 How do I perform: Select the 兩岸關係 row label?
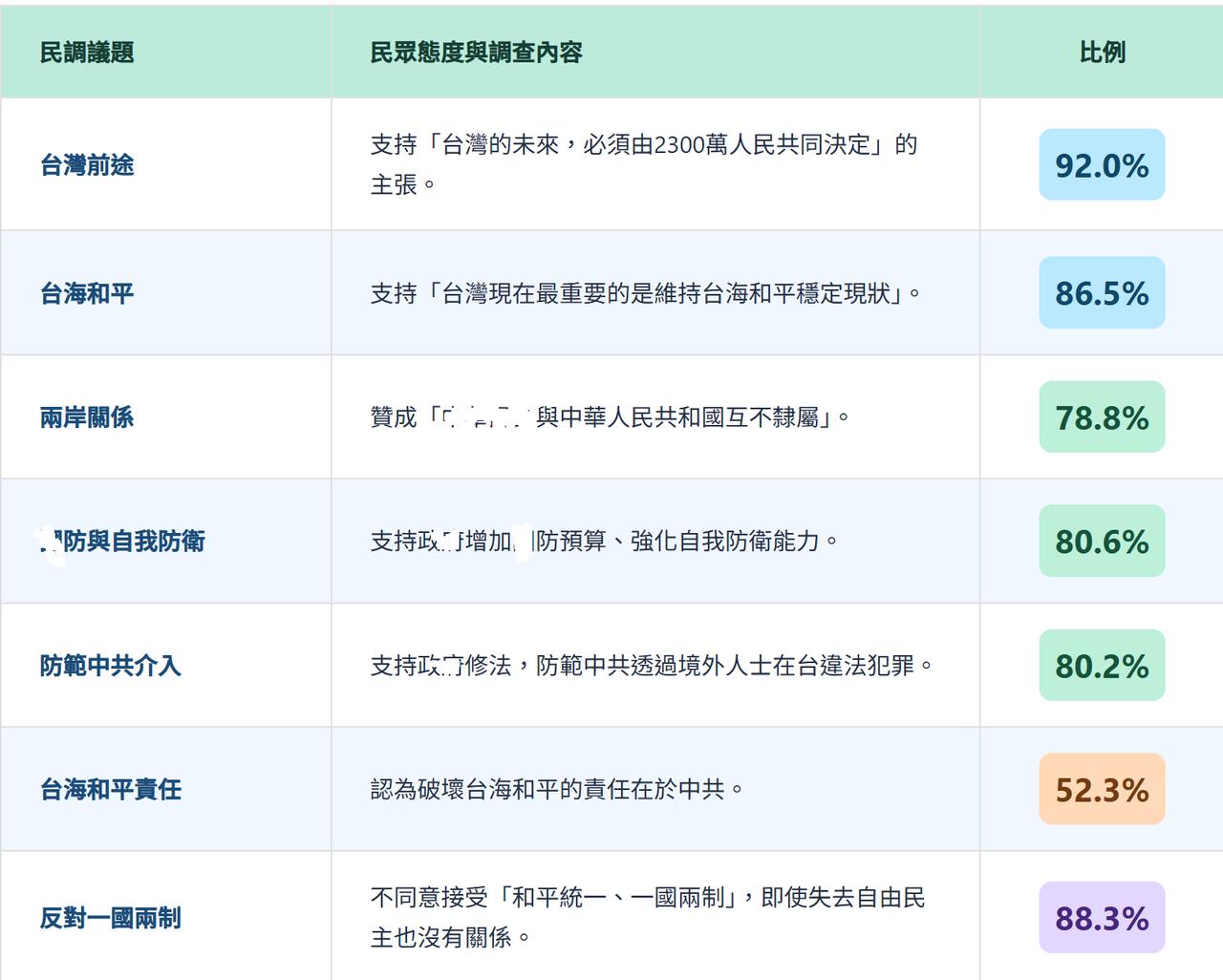point(87,417)
